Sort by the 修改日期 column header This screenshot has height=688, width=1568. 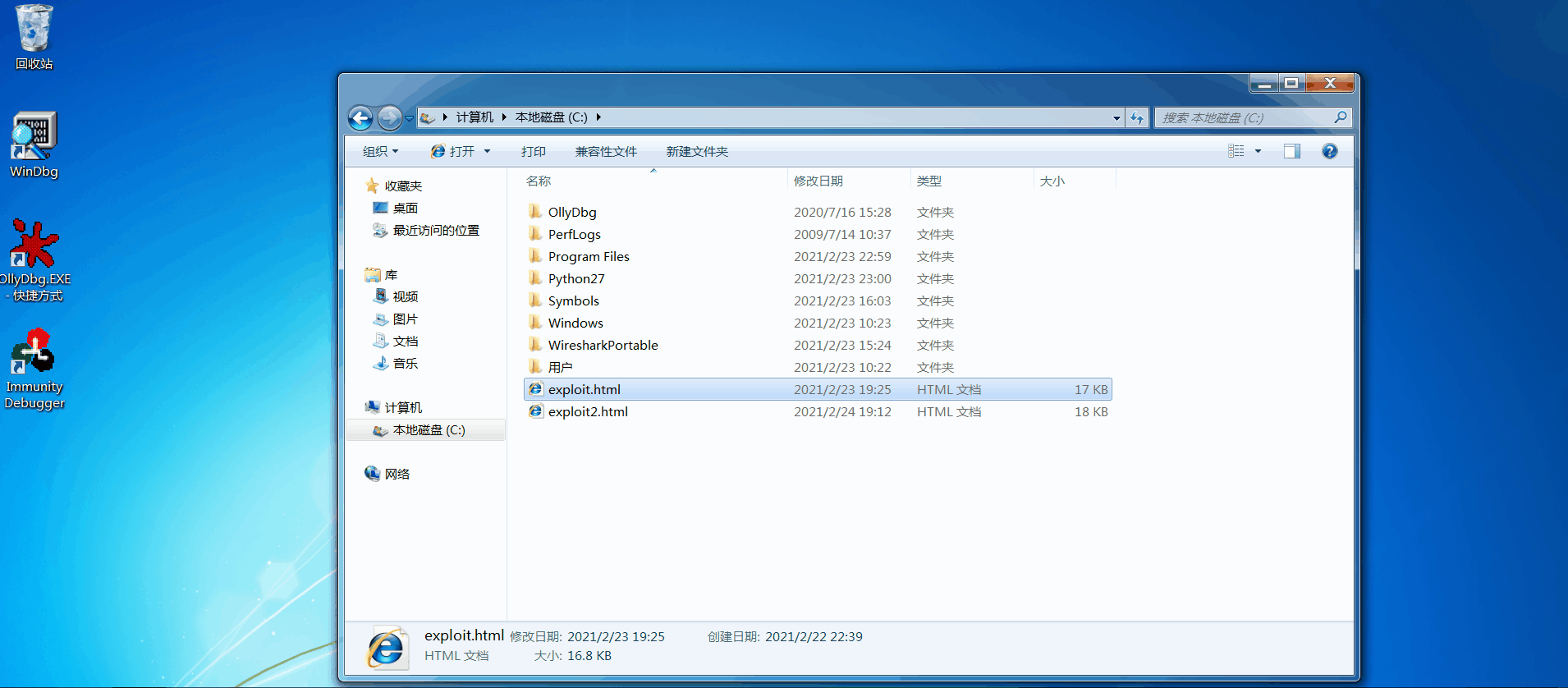tap(818, 181)
